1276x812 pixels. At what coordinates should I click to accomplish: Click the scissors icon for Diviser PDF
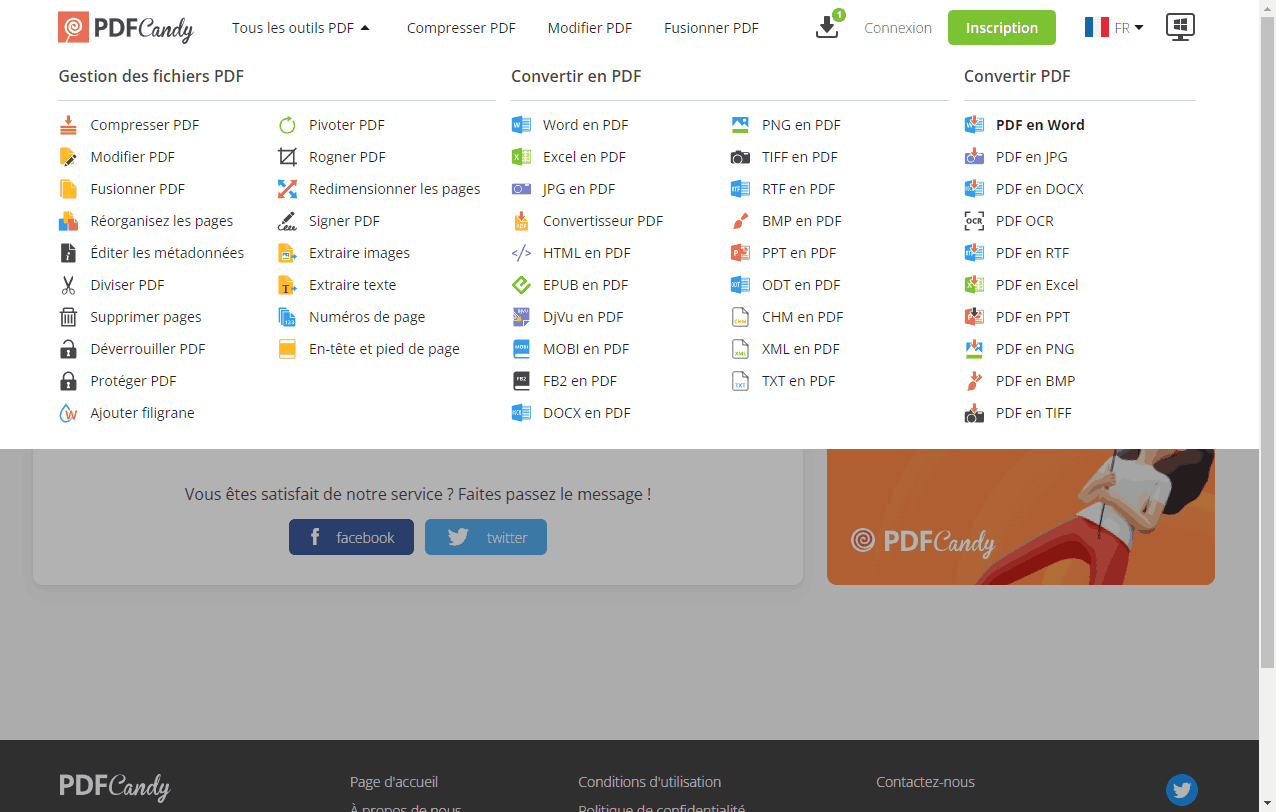[x=68, y=285]
